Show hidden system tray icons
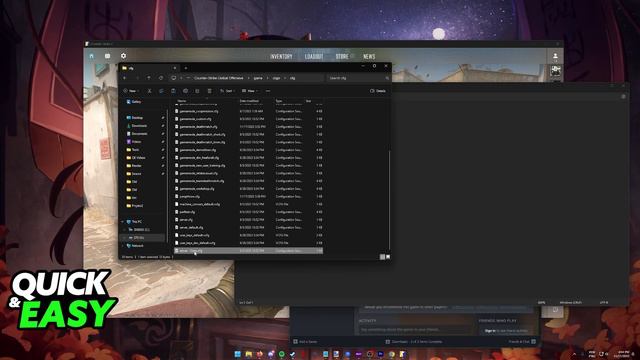 574,354
